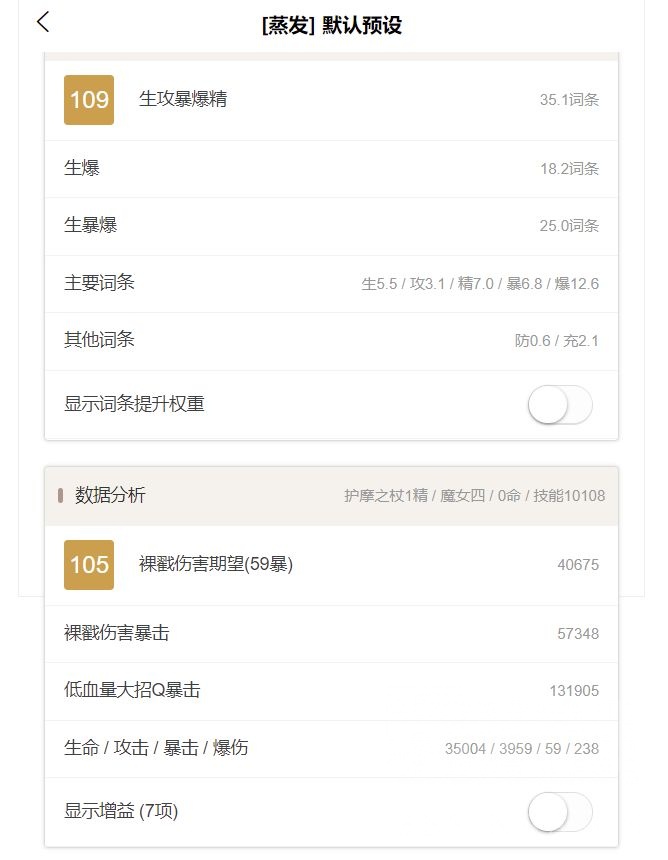Click the gold 109 score badge

pyautogui.click(x=89, y=100)
